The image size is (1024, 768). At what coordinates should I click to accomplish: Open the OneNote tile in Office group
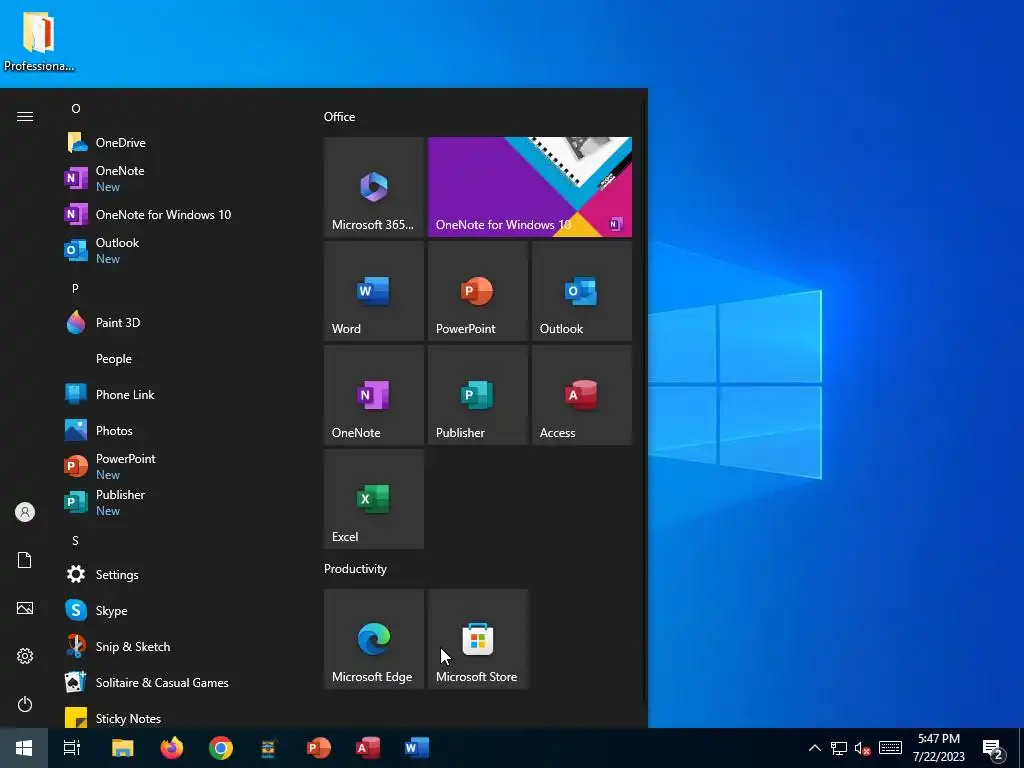coord(374,395)
